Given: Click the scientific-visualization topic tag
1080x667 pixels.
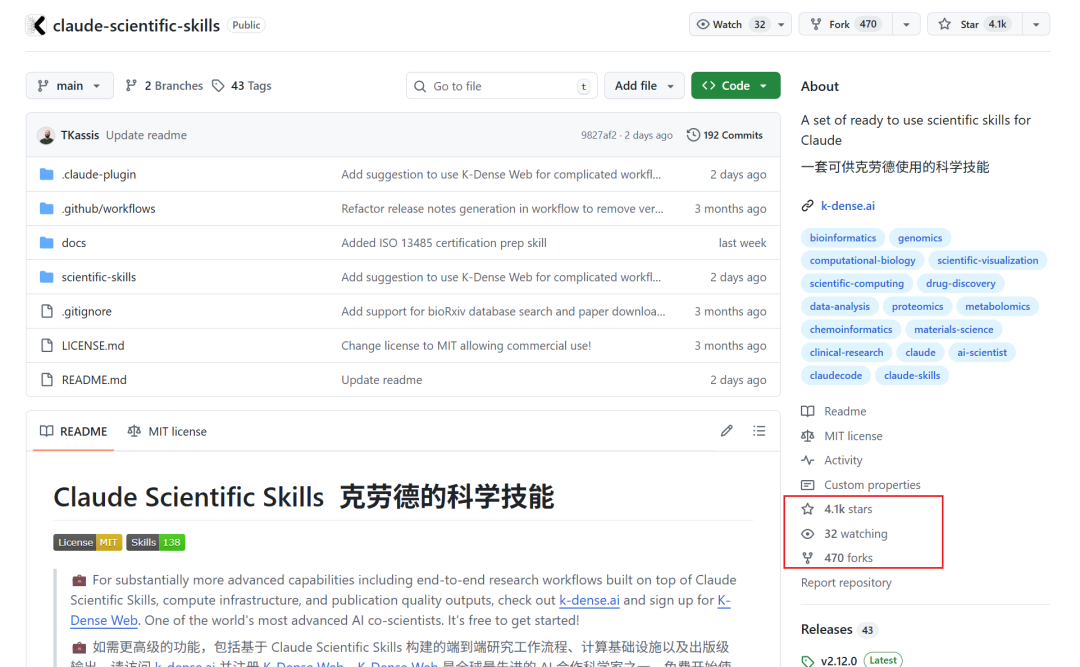Looking at the screenshot, I should [x=987, y=260].
